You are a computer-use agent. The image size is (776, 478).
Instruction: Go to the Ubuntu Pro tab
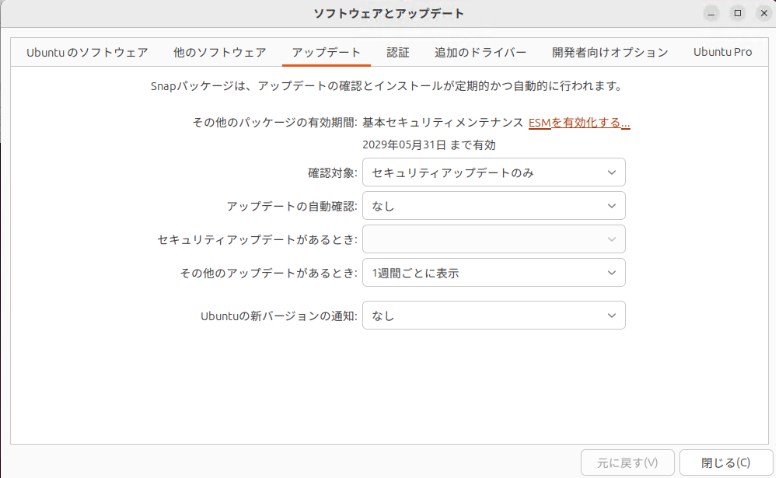click(722, 52)
